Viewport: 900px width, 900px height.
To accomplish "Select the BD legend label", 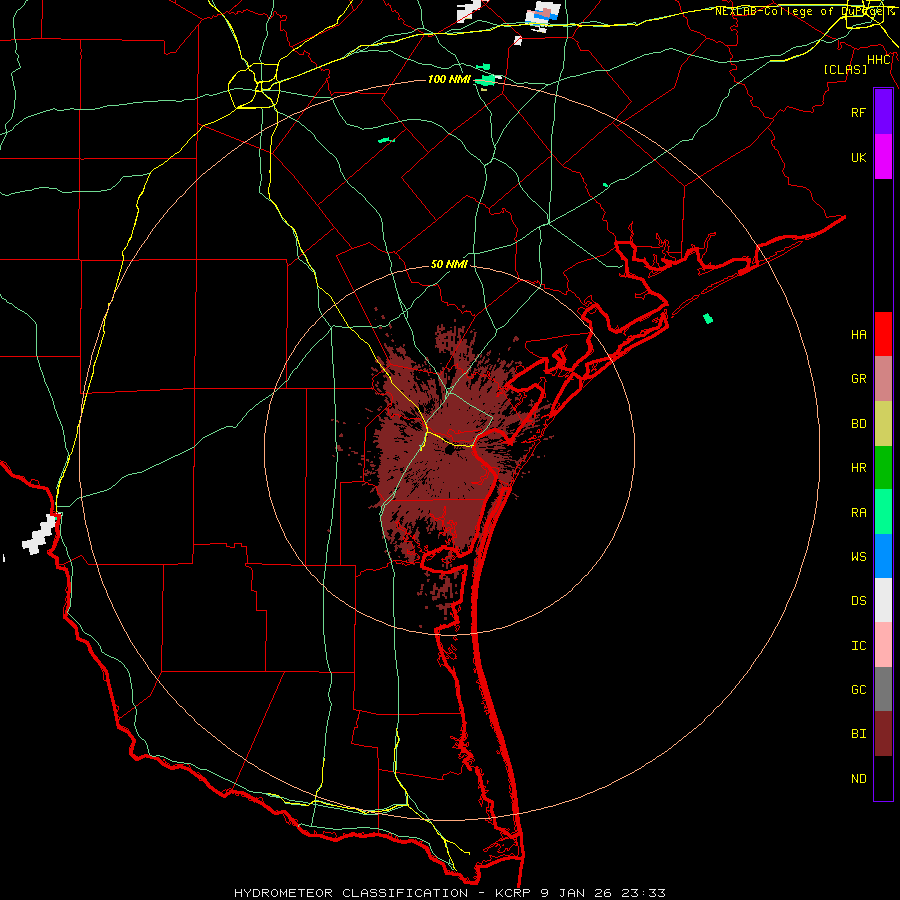I will (858, 424).
